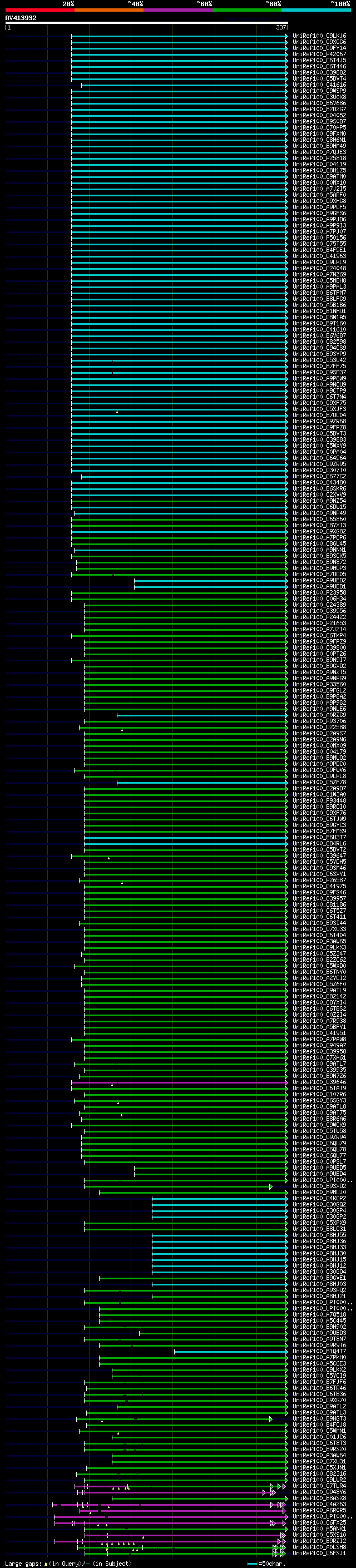The width and height of the screenshot is (356, 1568).
Task: Open hit UniRef100_B4FQJ8
Action: 319,1425
